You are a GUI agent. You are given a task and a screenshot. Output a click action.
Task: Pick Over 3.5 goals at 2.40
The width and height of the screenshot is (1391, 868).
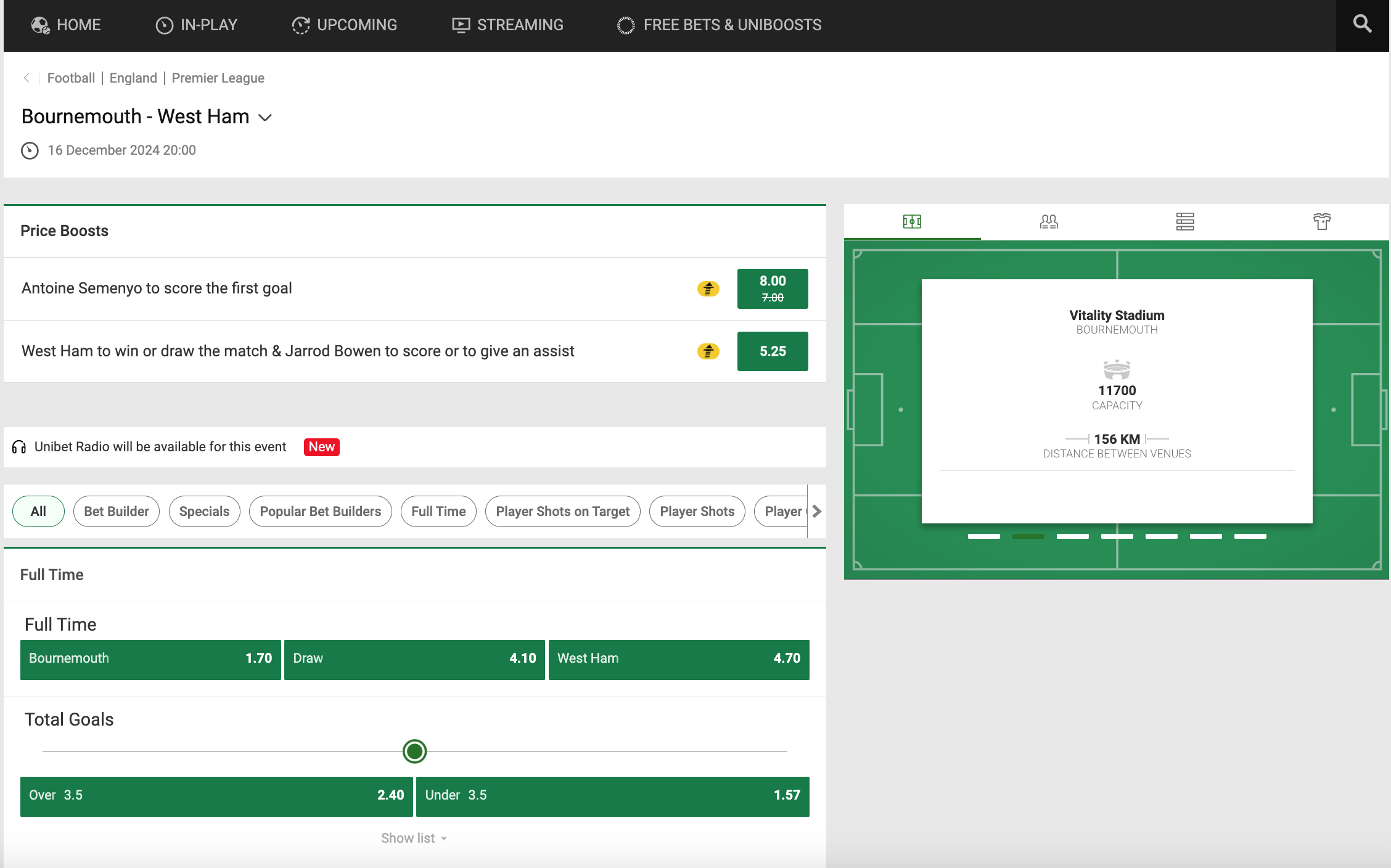pos(216,796)
